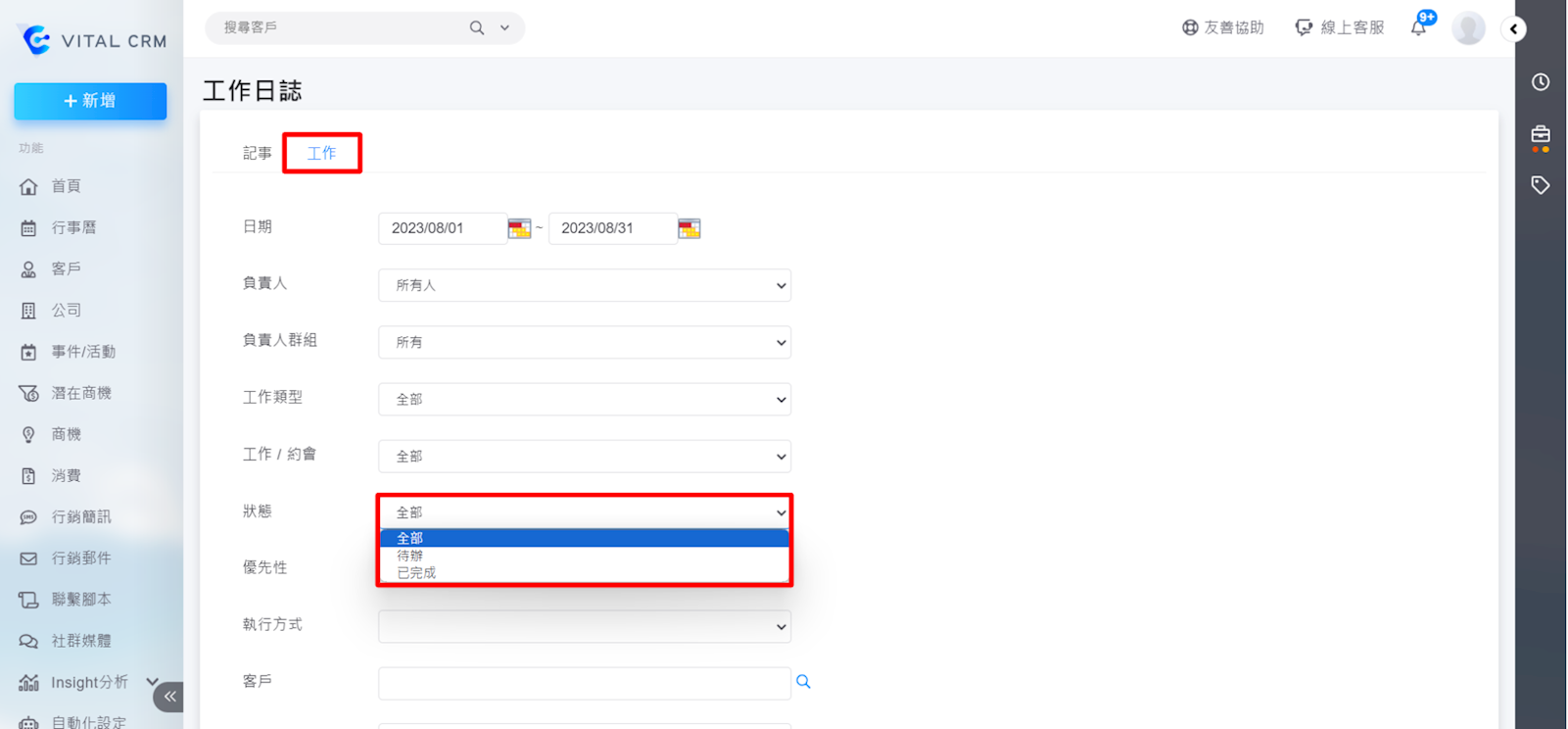Click the 搜尋客戶 search field
The height and width of the screenshot is (729, 1568).
pos(338,27)
